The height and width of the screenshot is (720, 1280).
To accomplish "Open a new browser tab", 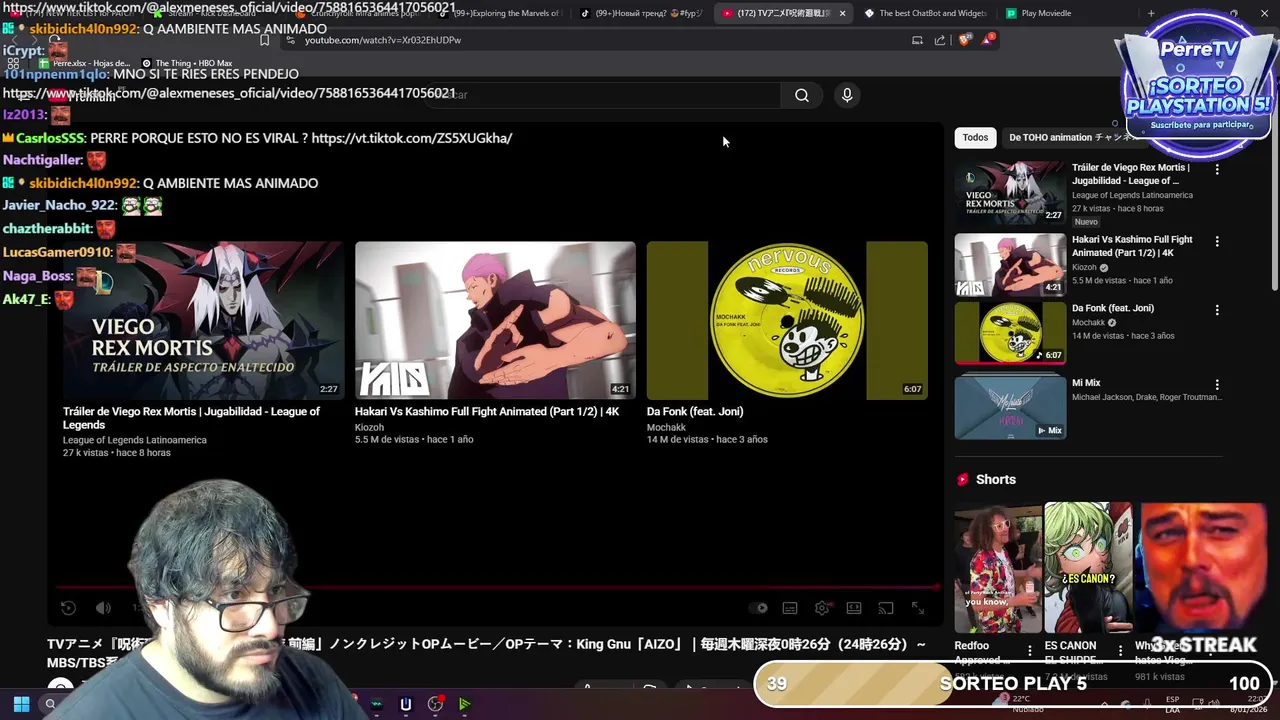I will [1151, 13].
